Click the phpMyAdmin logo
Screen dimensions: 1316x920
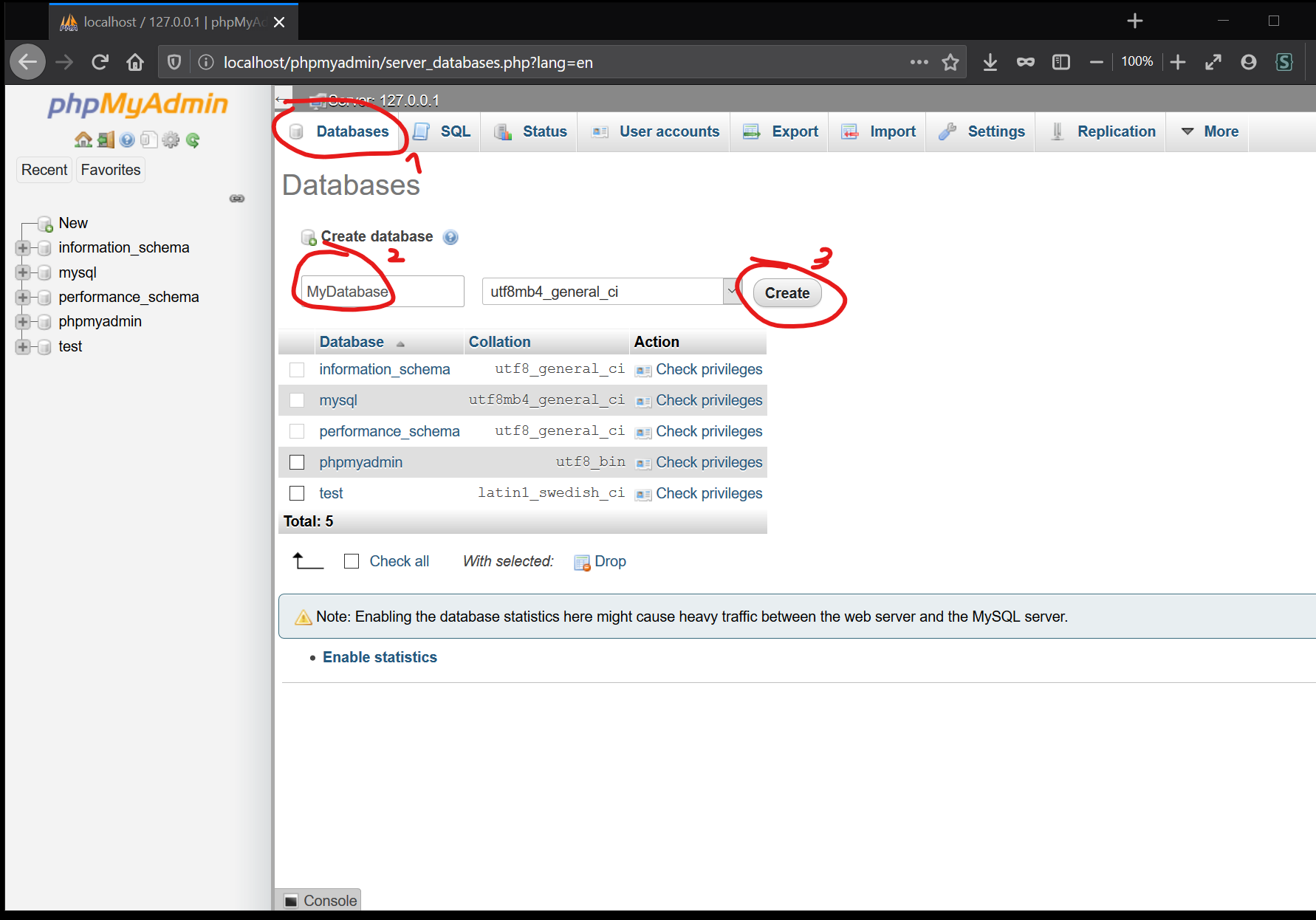point(138,105)
